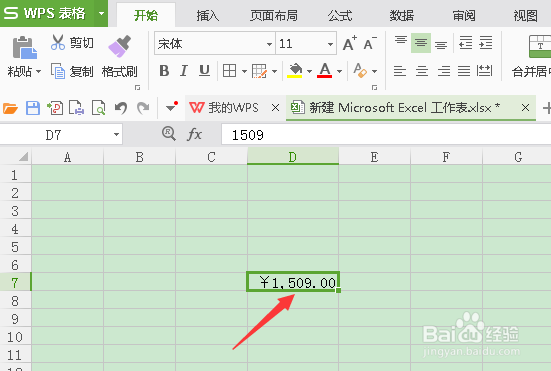The height and width of the screenshot is (371, 551).
Task: Click formula bar showing 1509
Action: tap(386, 135)
